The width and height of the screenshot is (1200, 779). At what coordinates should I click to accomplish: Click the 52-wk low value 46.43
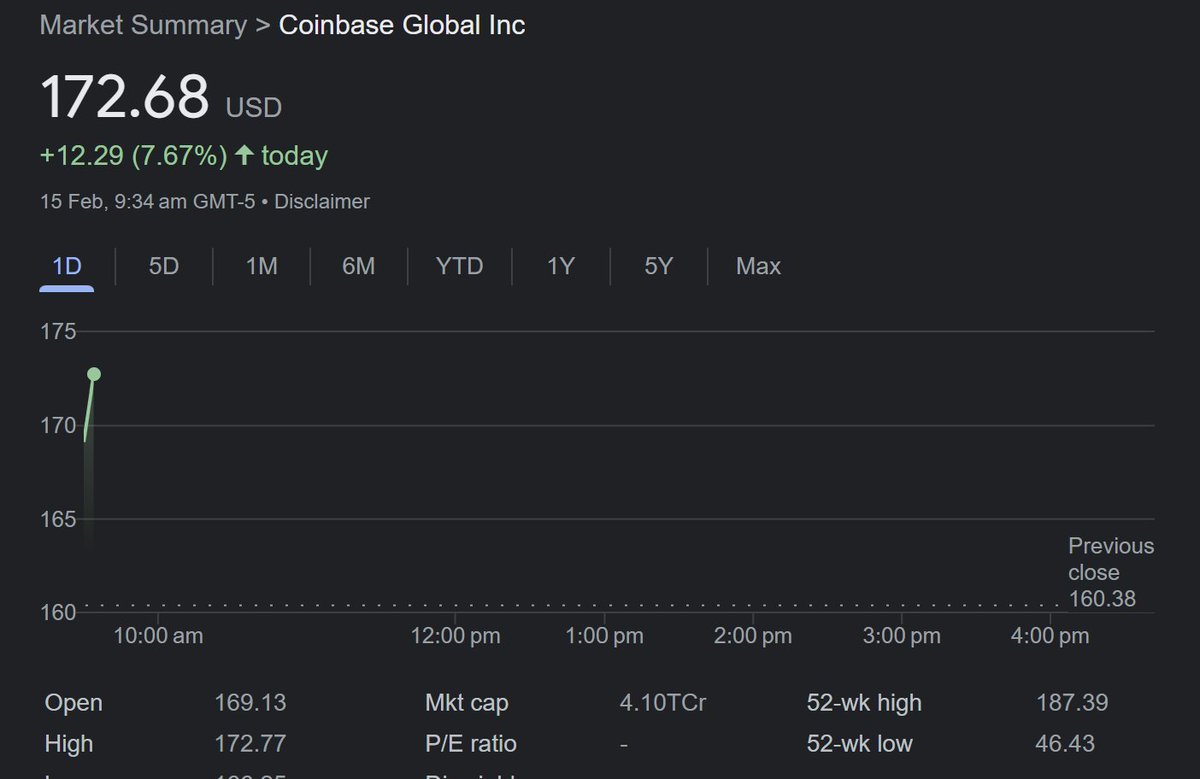pos(1066,744)
